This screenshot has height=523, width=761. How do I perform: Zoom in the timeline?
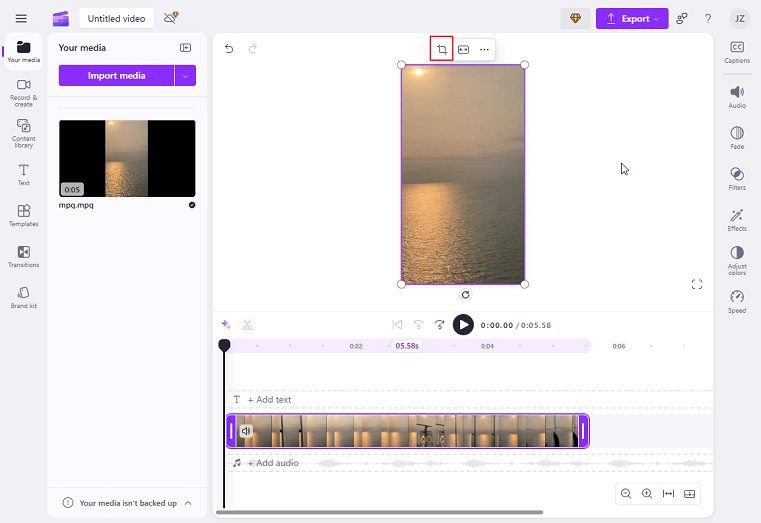click(x=647, y=494)
